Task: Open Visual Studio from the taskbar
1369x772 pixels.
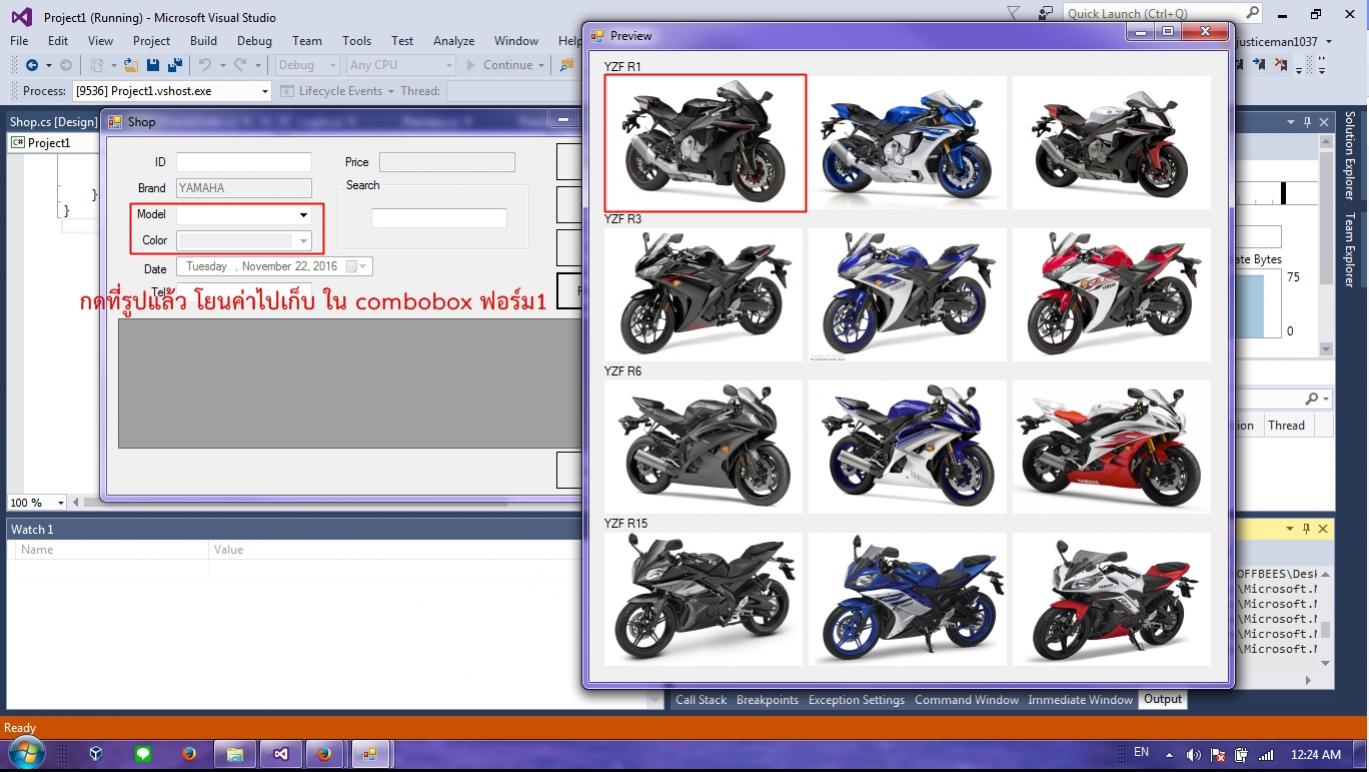Action: pyautogui.click(x=281, y=754)
